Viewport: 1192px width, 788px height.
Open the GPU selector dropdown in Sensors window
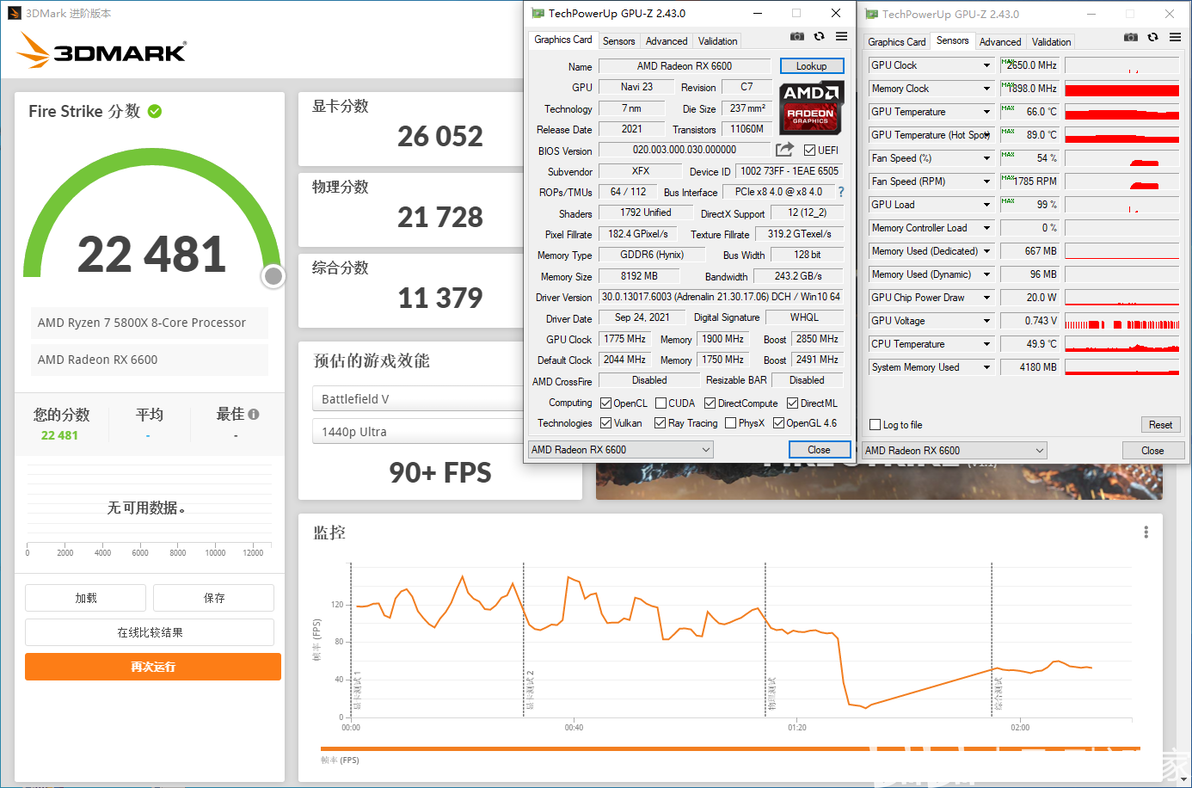click(x=955, y=450)
